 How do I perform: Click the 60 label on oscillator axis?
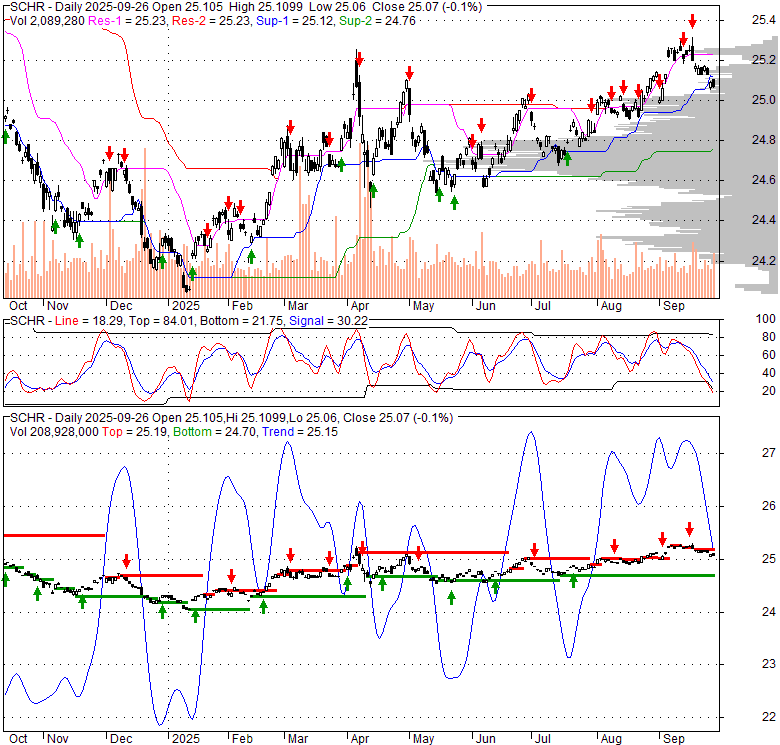(769, 355)
